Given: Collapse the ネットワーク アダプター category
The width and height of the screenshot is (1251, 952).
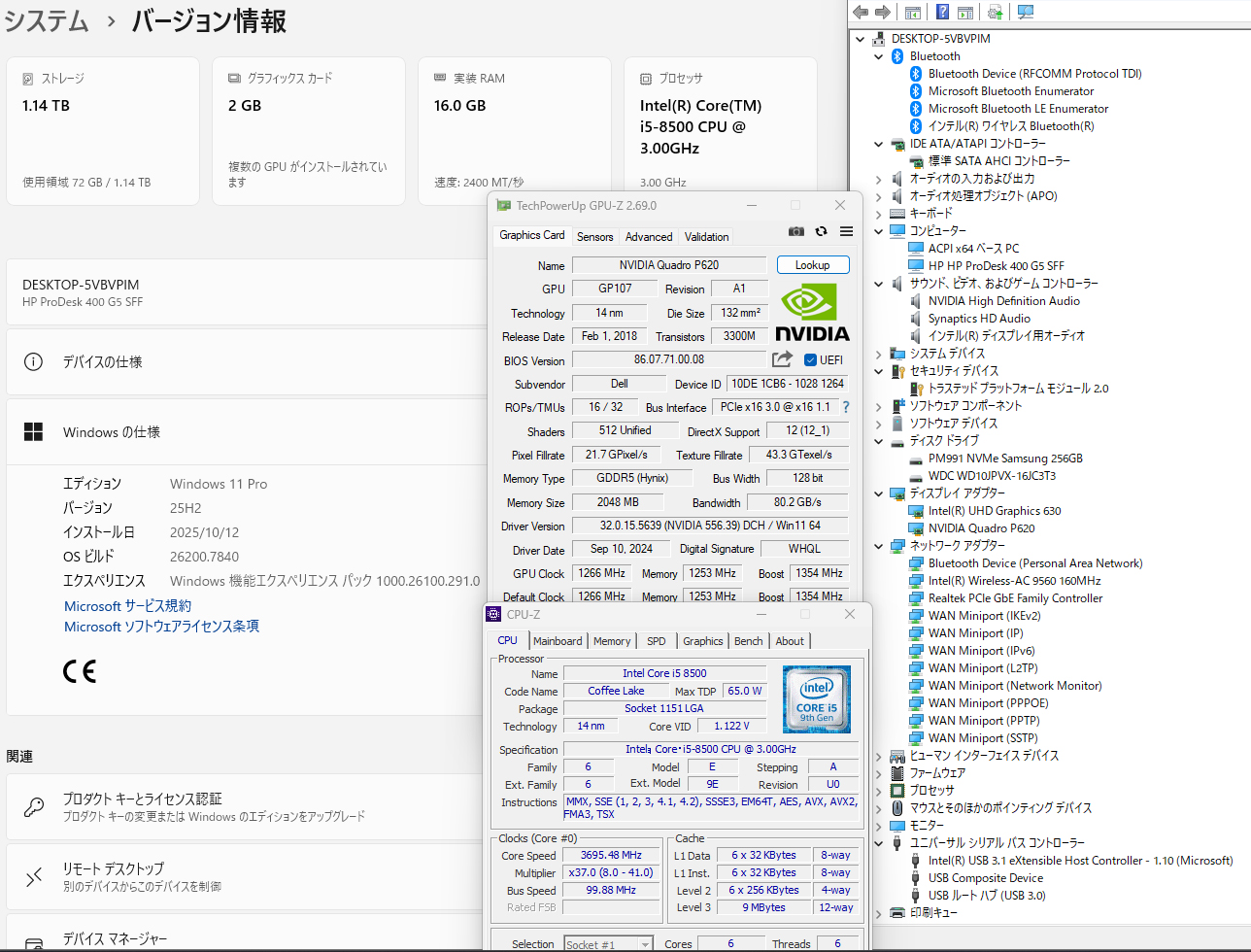Looking at the screenshot, I should tap(879, 546).
